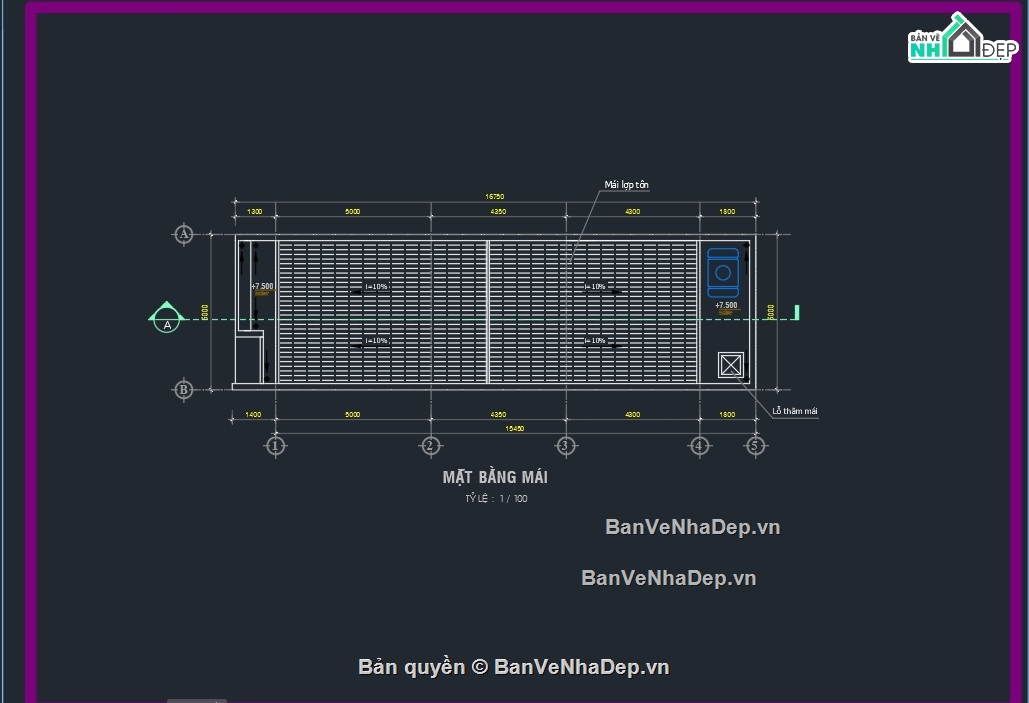Viewport: 1029px width, 703px height.
Task: Select the 15450 bottom dimension text
Action: [514, 429]
